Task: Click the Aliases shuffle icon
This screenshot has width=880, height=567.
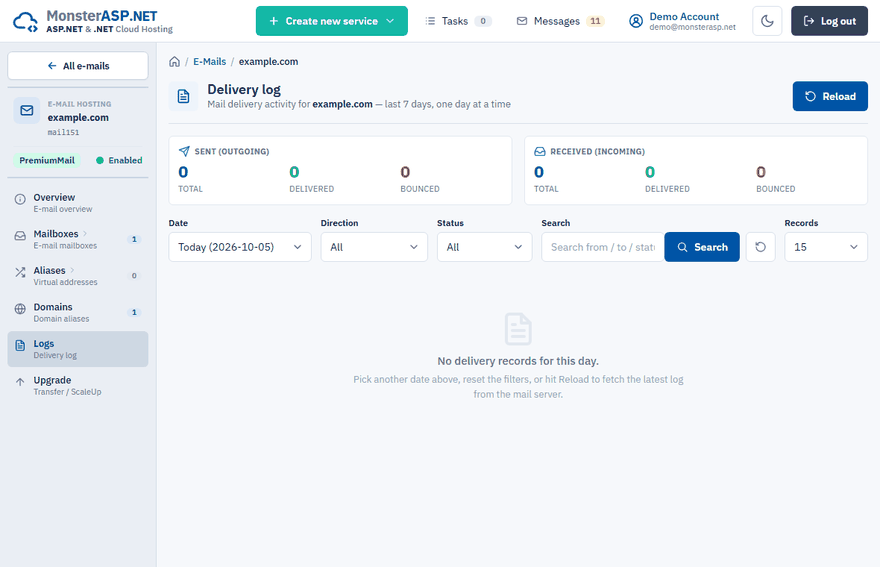Action: click(20, 272)
